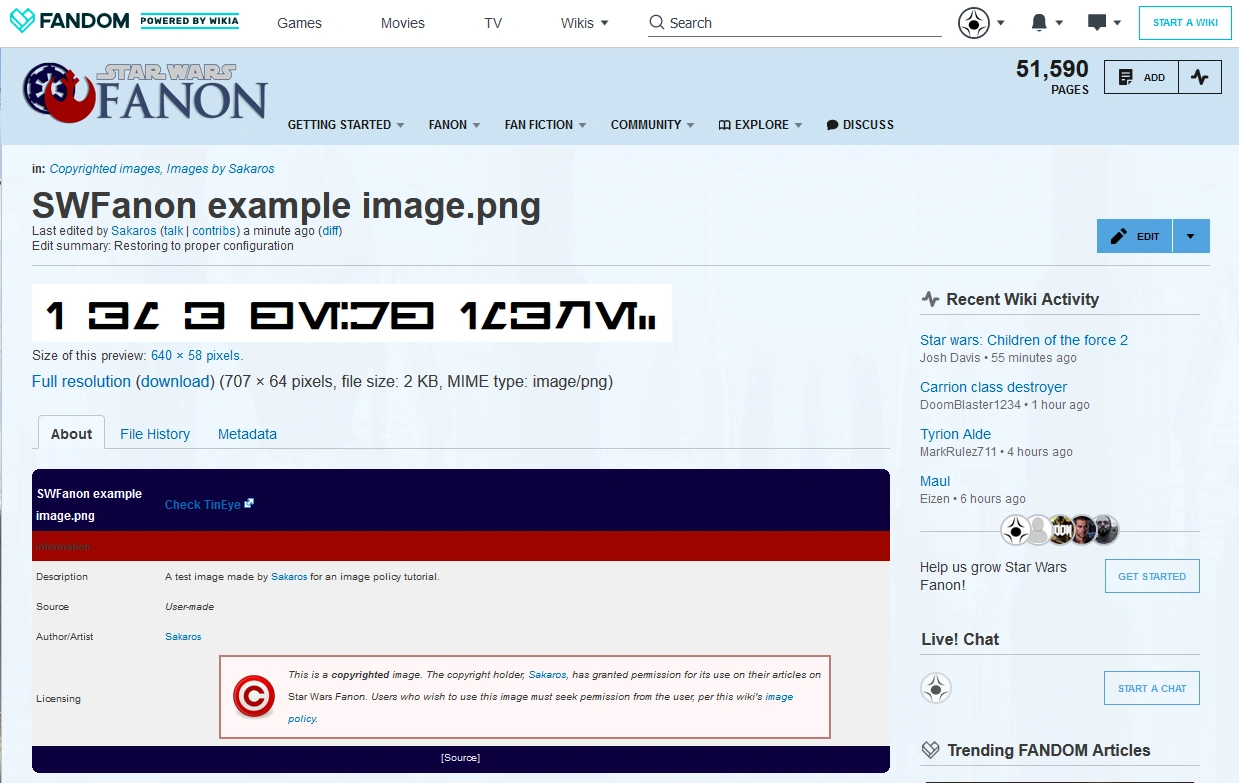Click the Trending FANDOM Articles heart icon

[930, 750]
